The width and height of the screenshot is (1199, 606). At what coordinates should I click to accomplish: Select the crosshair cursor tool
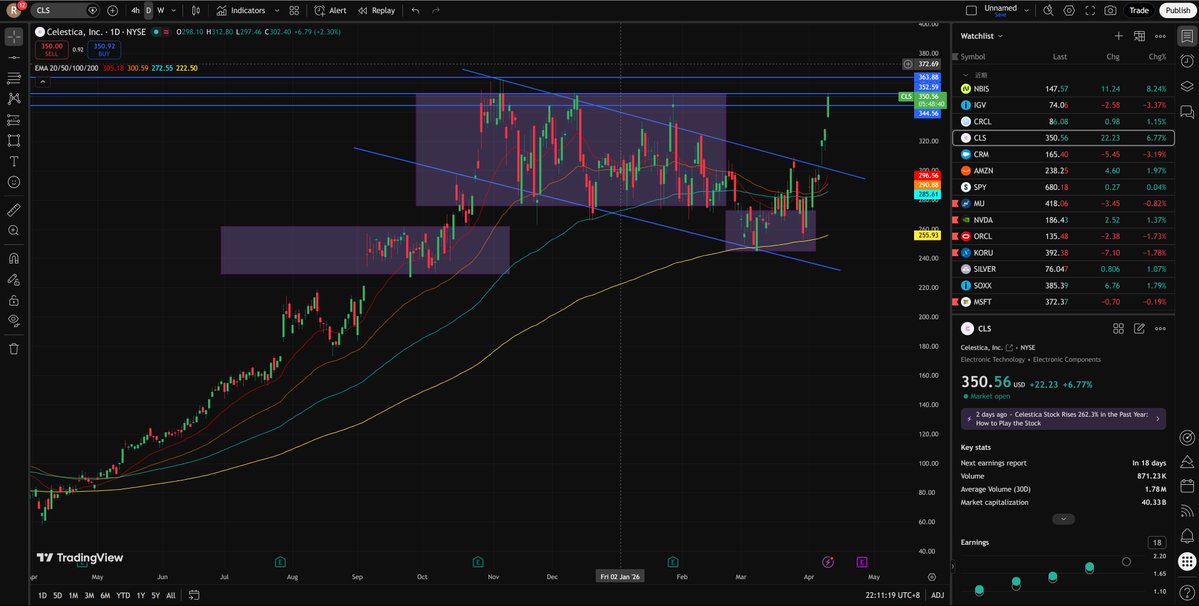(14, 37)
